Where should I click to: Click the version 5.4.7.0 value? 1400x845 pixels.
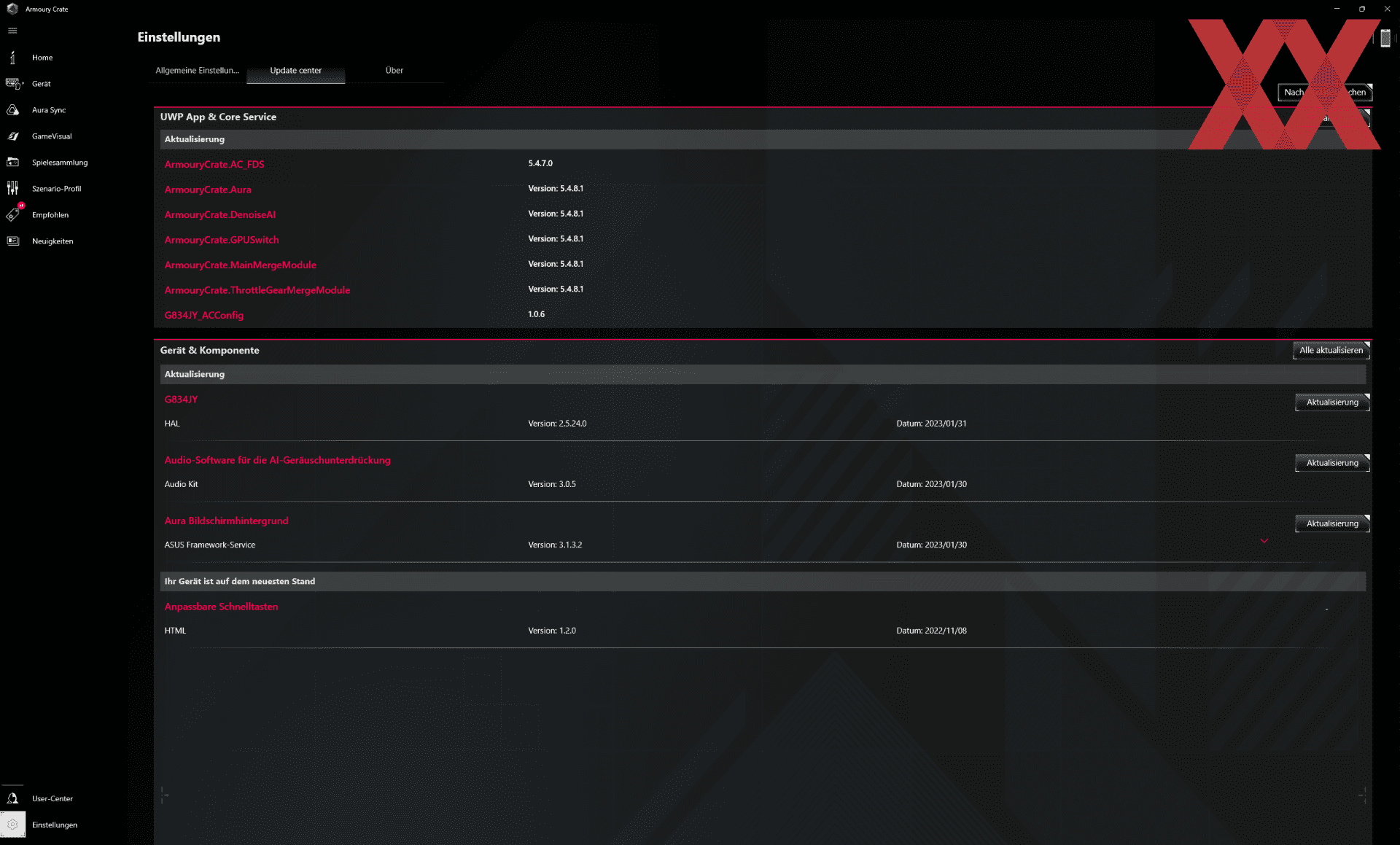click(x=540, y=163)
